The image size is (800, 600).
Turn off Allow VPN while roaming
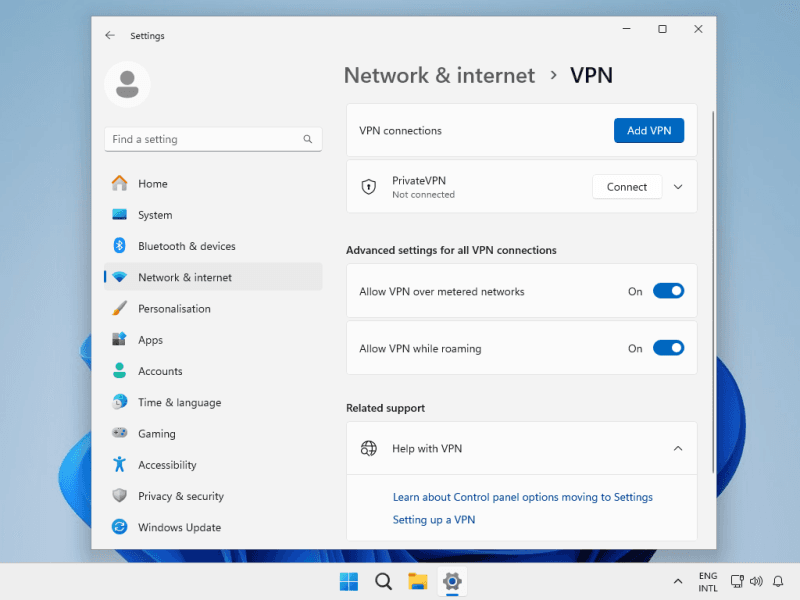coord(668,349)
